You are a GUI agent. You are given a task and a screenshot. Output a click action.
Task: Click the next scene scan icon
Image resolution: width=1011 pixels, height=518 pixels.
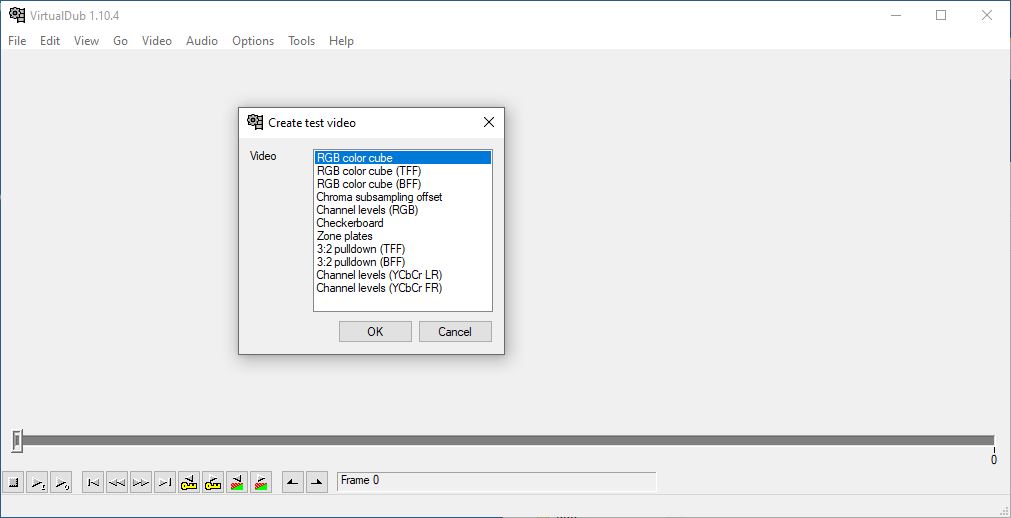pyautogui.click(x=260, y=482)
